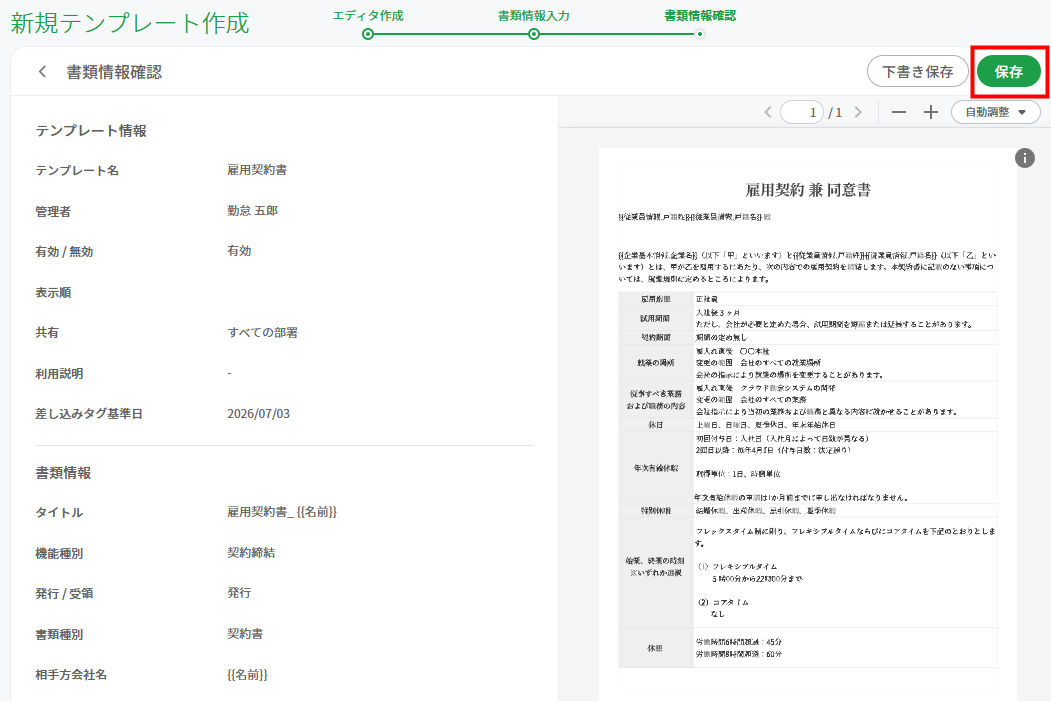Click the document preview page
Screen dimensions: 1051x701
tap(808, 424)
